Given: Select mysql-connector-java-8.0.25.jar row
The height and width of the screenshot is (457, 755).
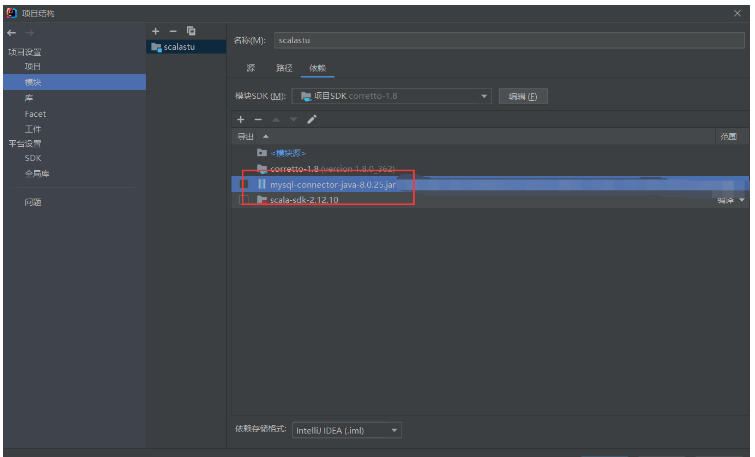Looking at the screenshot, I should coord(490,184).
